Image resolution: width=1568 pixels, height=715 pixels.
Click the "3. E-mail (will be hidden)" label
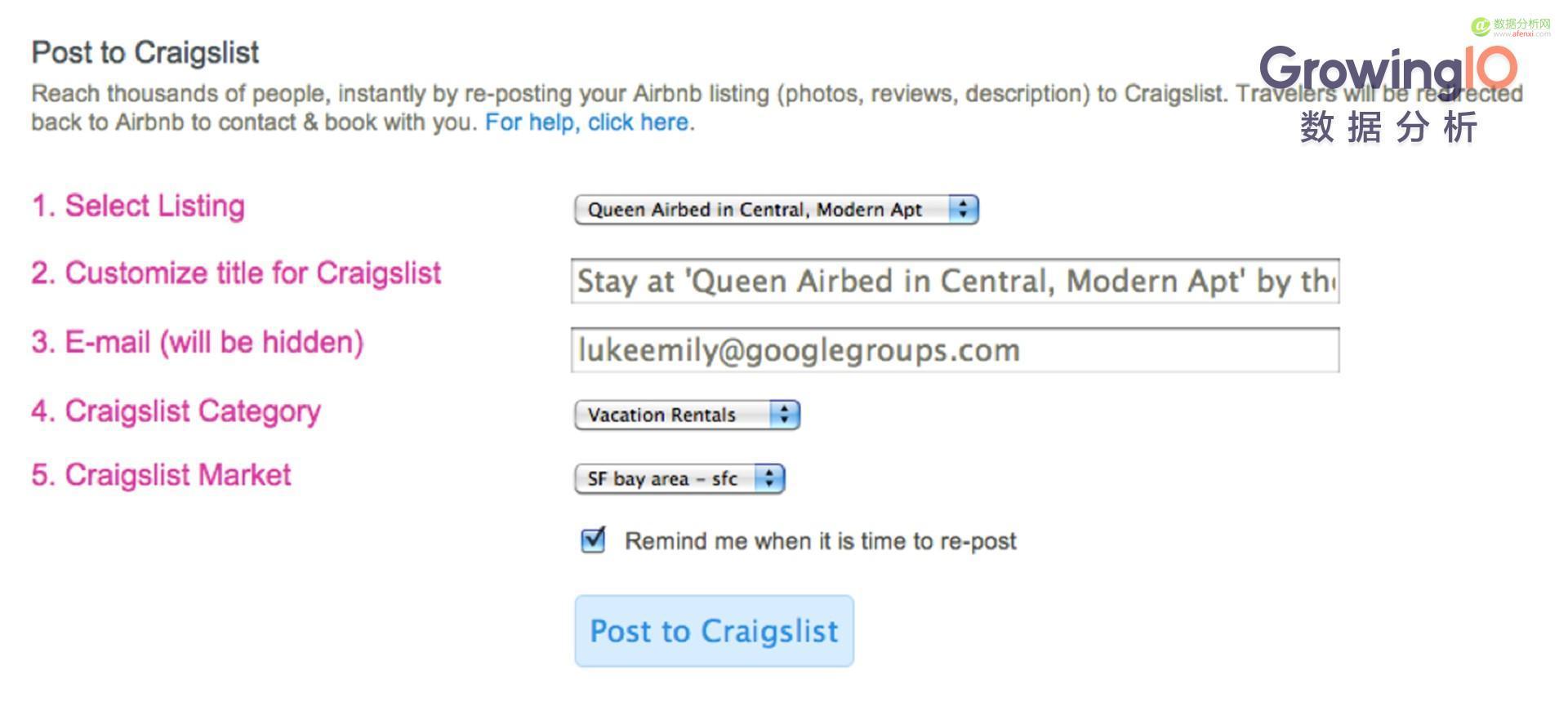[197, 342]
